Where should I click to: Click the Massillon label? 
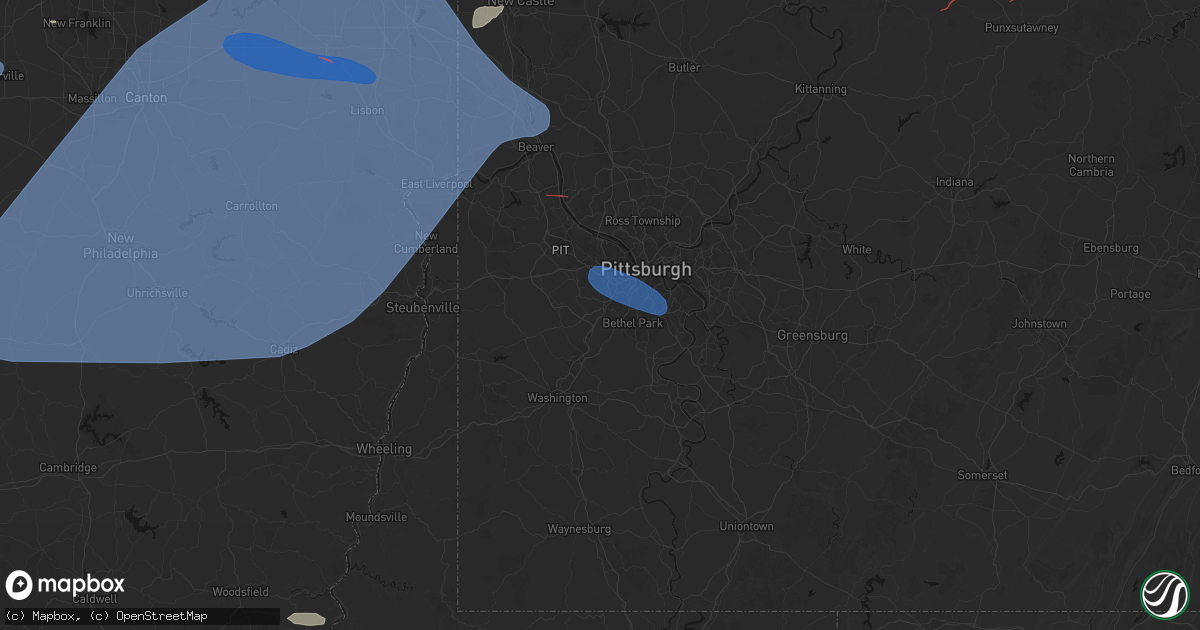point(92,99)
